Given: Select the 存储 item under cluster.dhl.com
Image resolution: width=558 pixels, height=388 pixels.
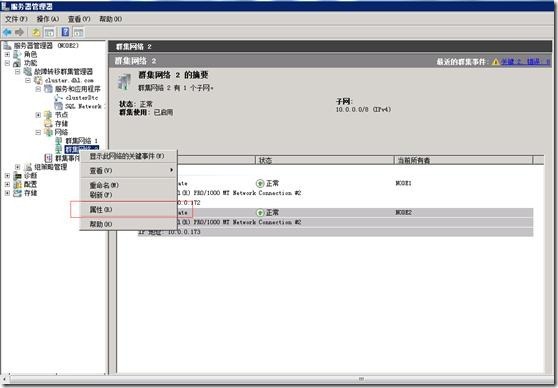Looking at the screenshot, I should [61, 124].
